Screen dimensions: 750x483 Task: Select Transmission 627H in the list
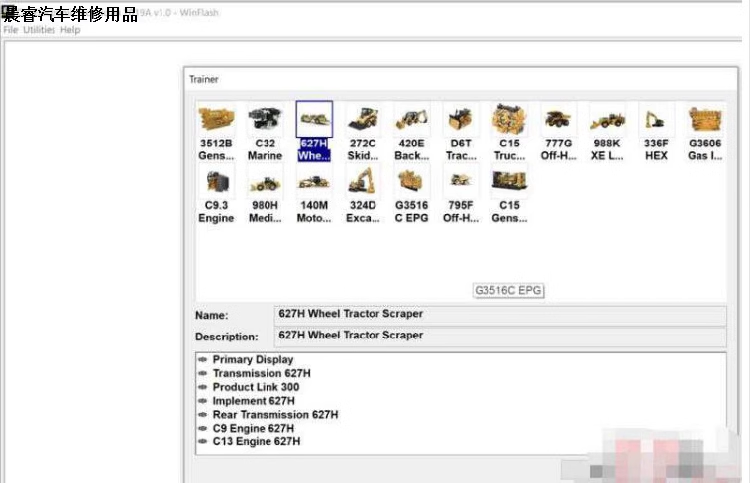click(261, 373)
